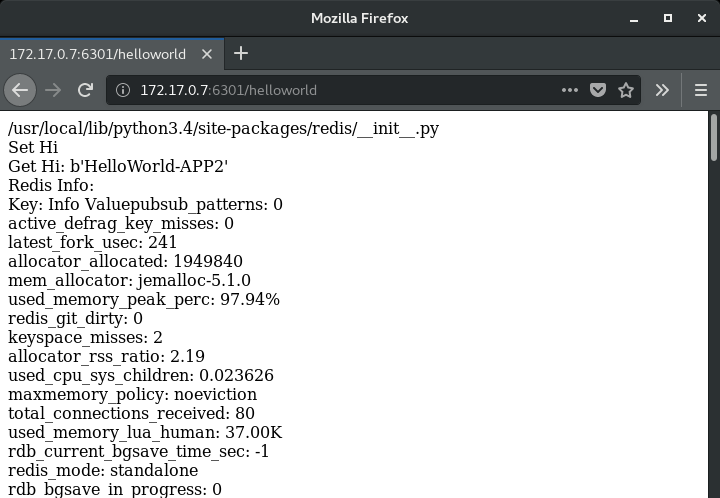
Task: Open the page actions ellipsis menu
Action: (570, 90)
